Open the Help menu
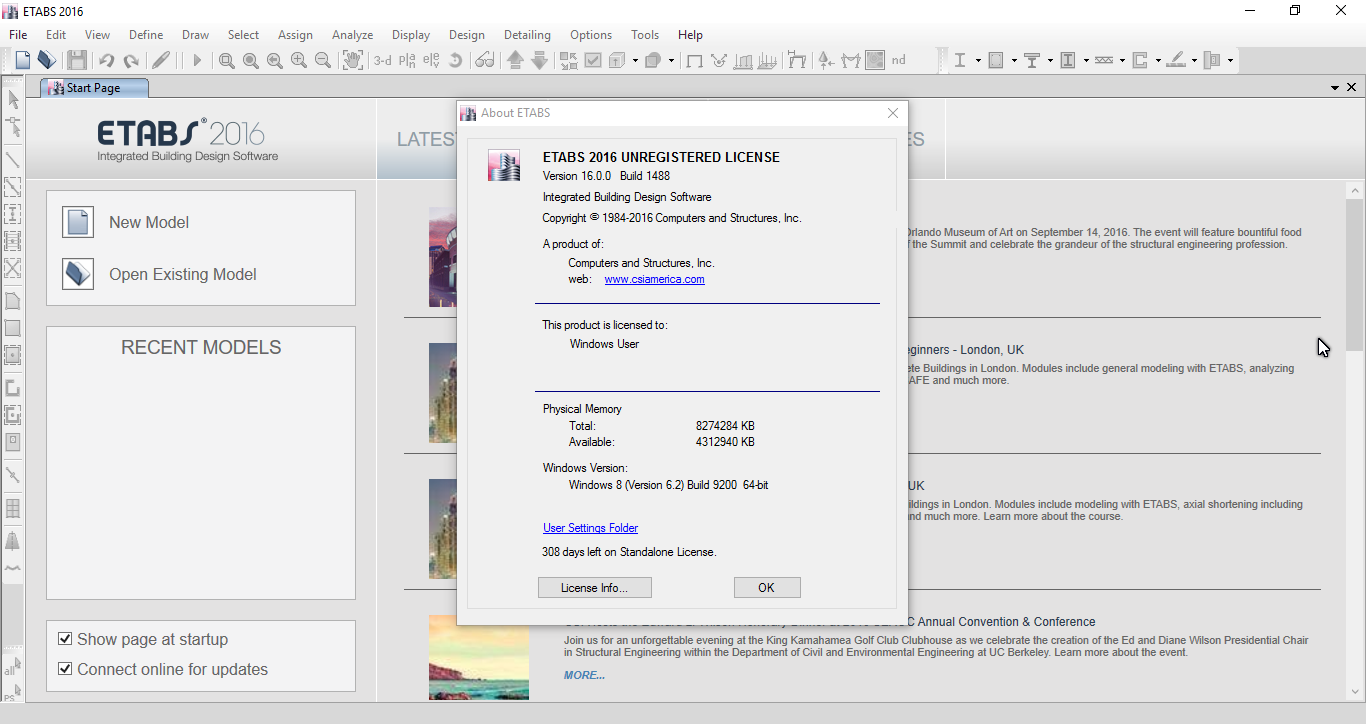The width and height of the screenshot is (1366, 724). pyautogui.click(x=690, y=35)
